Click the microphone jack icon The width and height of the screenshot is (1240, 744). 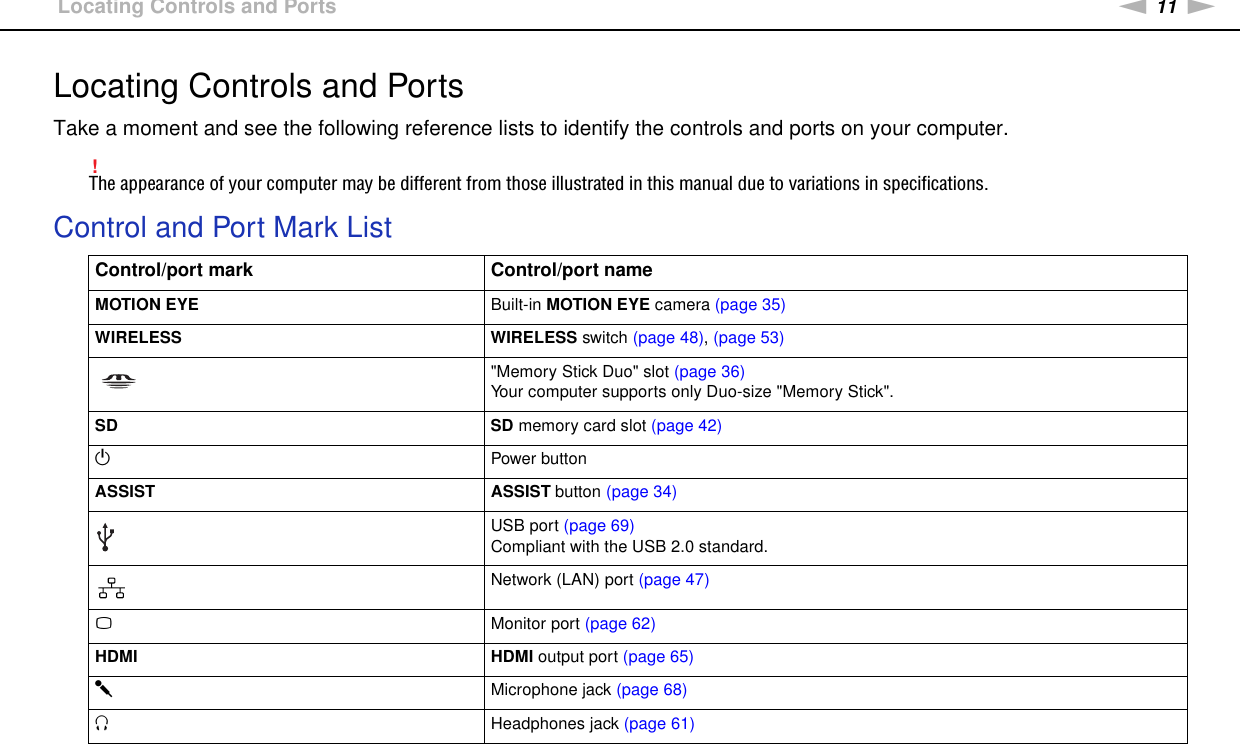tap(104, 690)
